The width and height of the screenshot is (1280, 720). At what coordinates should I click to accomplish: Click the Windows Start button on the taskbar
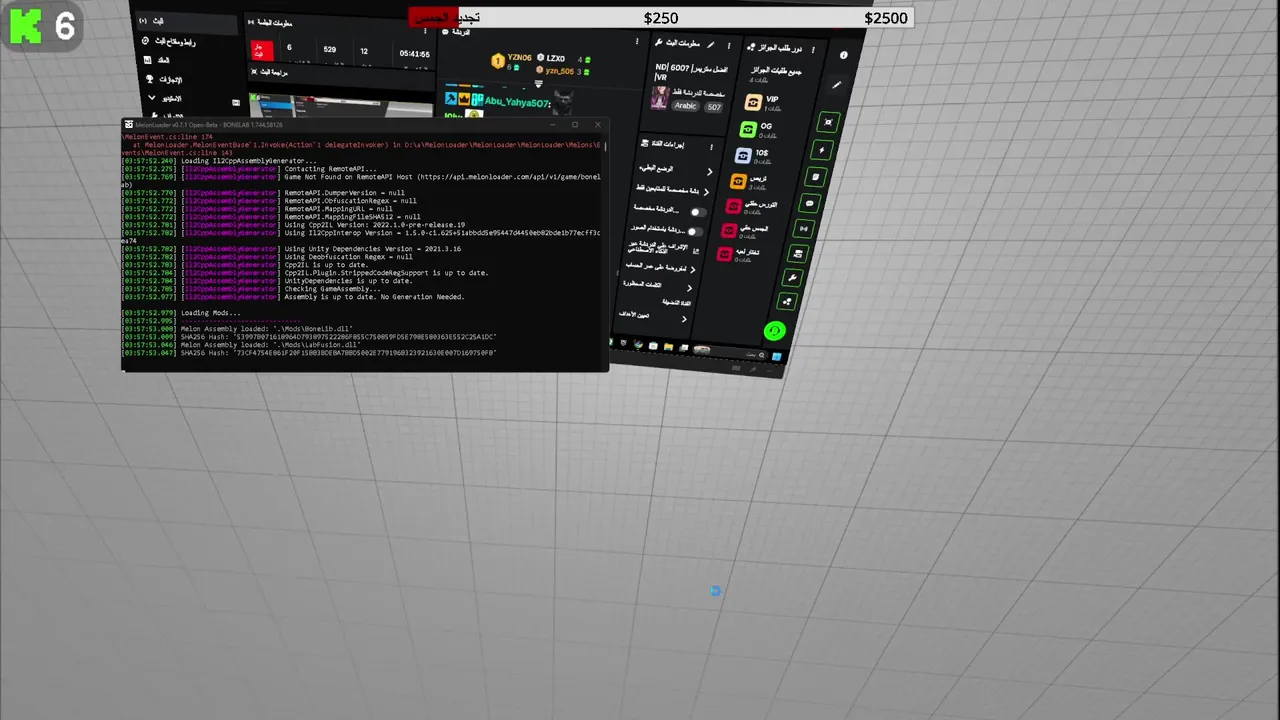coord(776,356)
